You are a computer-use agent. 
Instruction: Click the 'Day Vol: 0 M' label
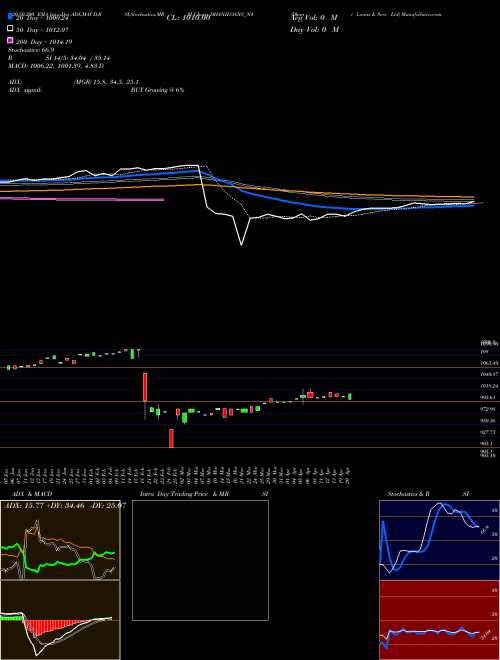pyautogui.click(x=314, y=30)
